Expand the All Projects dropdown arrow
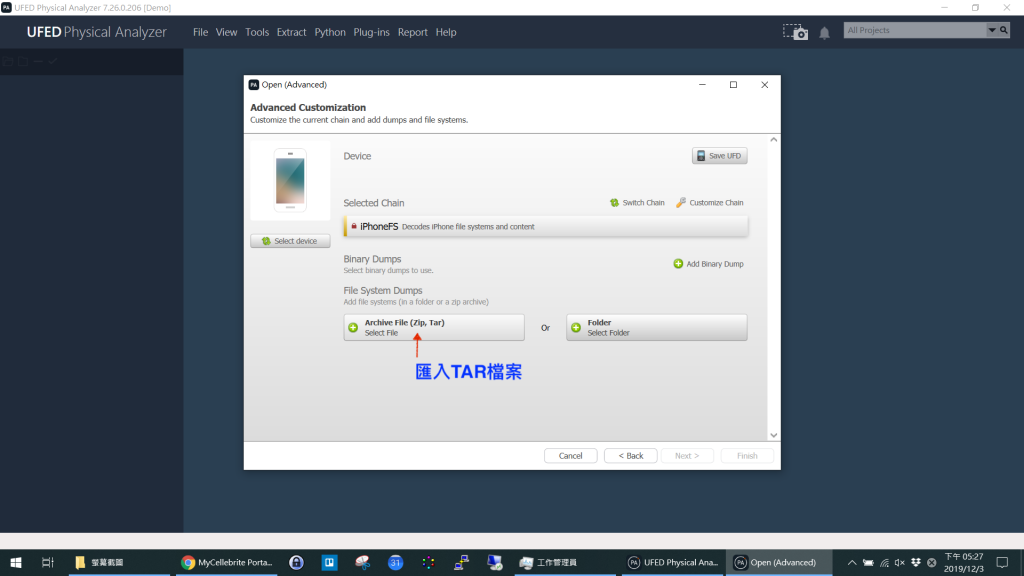1024x576 pixels. pyautogui.click(x=991, y=30)
